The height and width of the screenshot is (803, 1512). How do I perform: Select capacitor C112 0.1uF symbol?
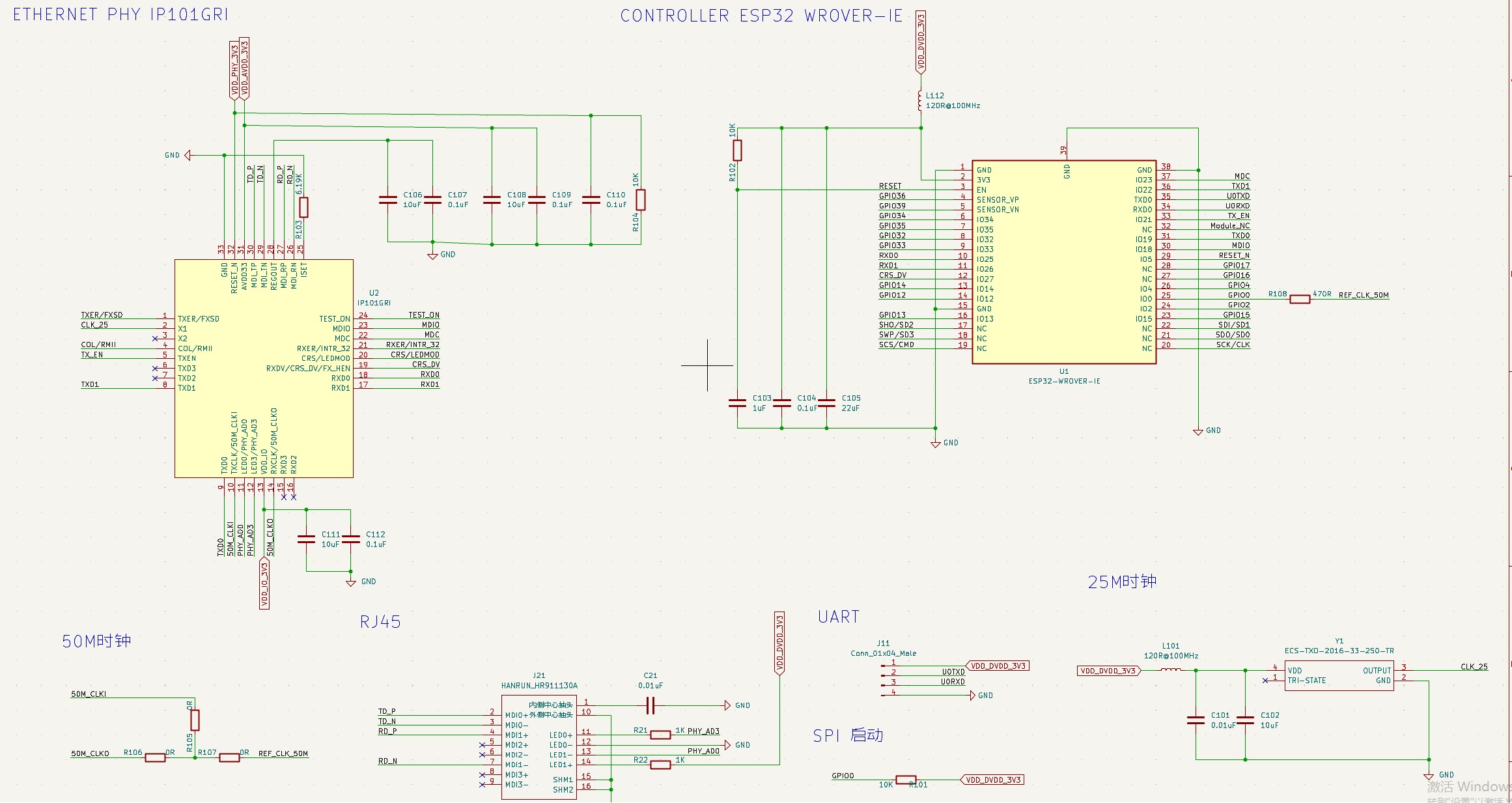350,539
